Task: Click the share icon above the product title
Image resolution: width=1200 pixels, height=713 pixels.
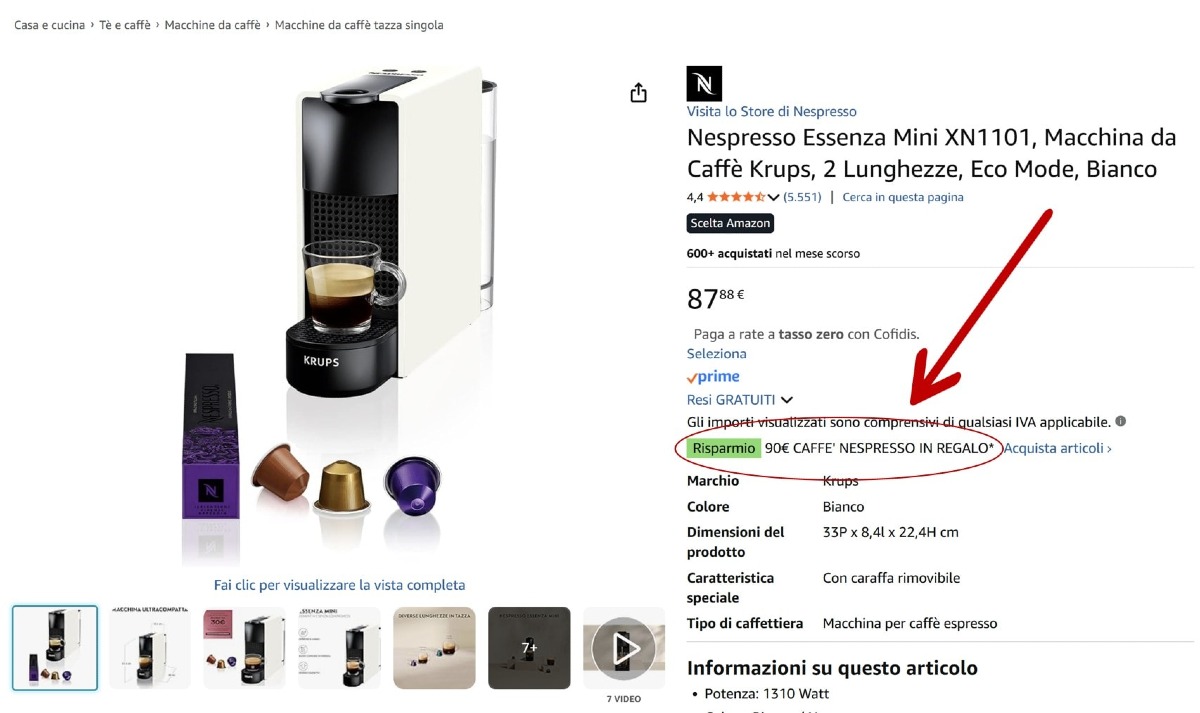Action: (638, 91)
